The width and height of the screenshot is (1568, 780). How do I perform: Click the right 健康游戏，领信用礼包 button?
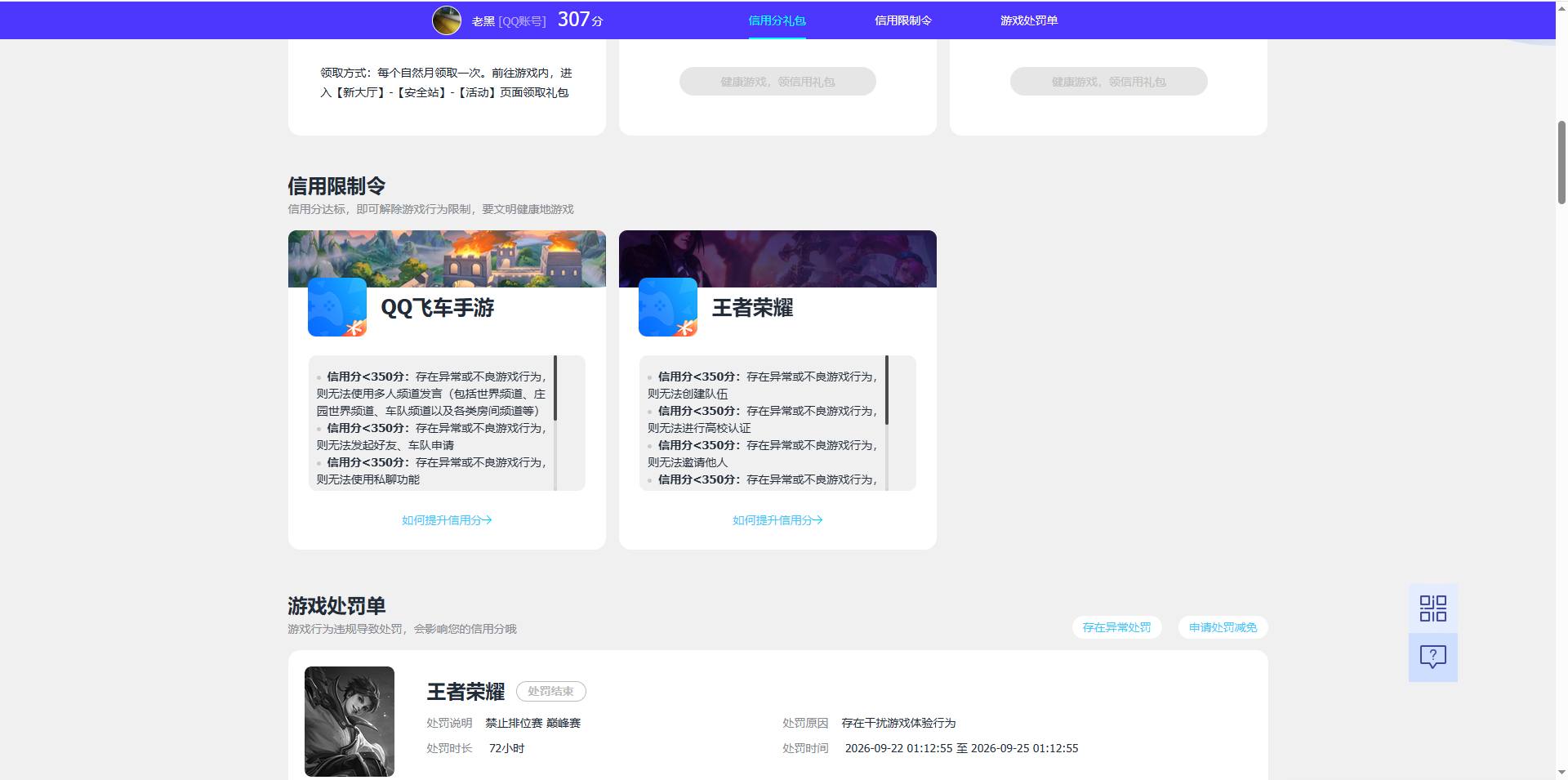(1108, 82)
